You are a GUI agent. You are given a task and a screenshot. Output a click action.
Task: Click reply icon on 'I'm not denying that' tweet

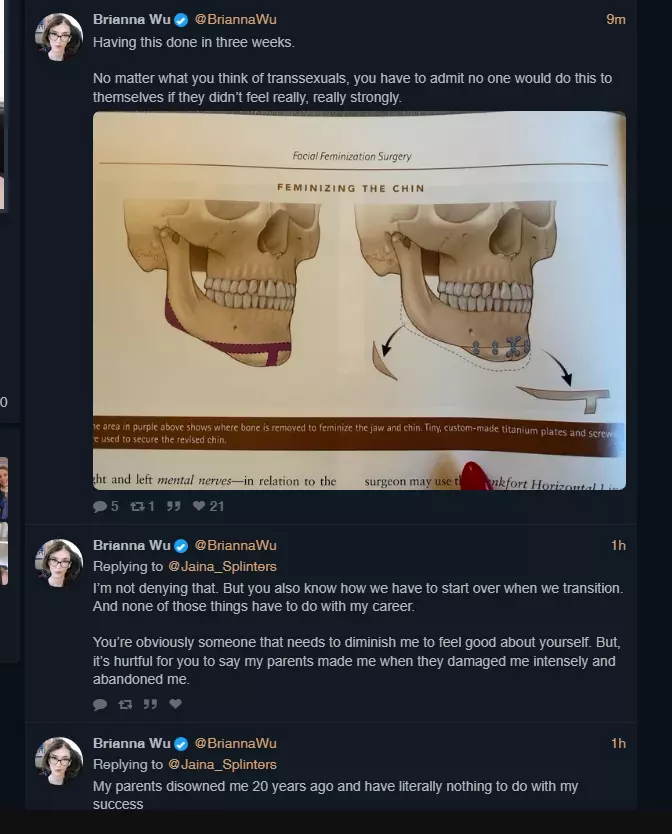tap(99, 705)
